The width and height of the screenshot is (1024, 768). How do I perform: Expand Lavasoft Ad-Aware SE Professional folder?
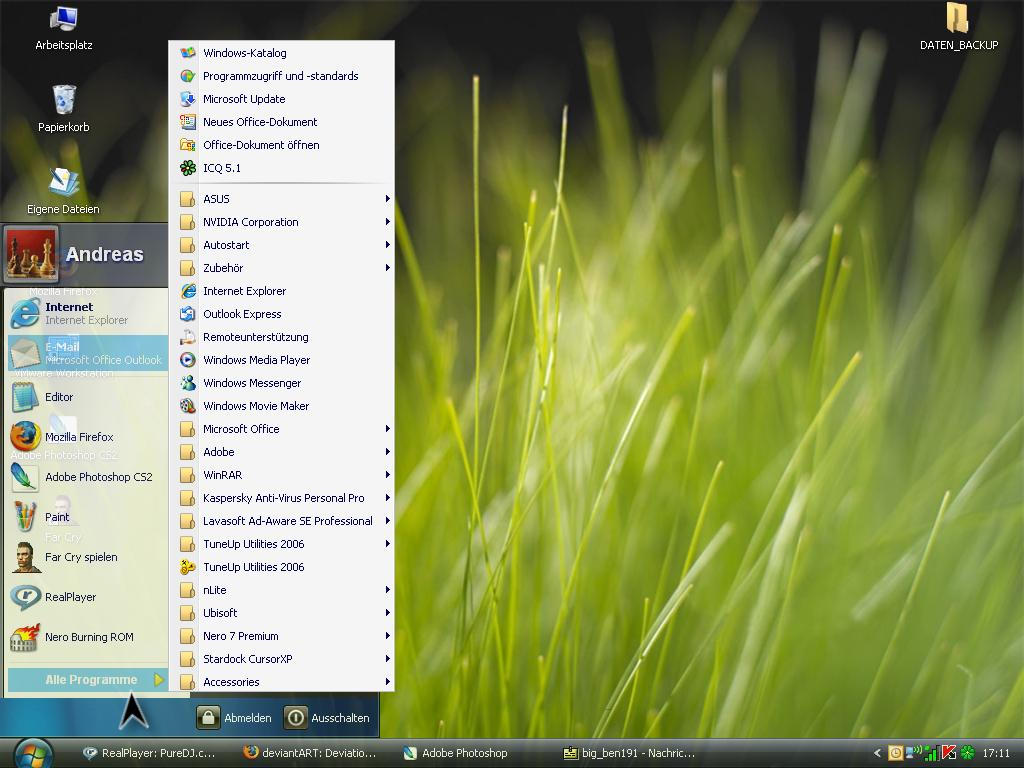point(281,520)
